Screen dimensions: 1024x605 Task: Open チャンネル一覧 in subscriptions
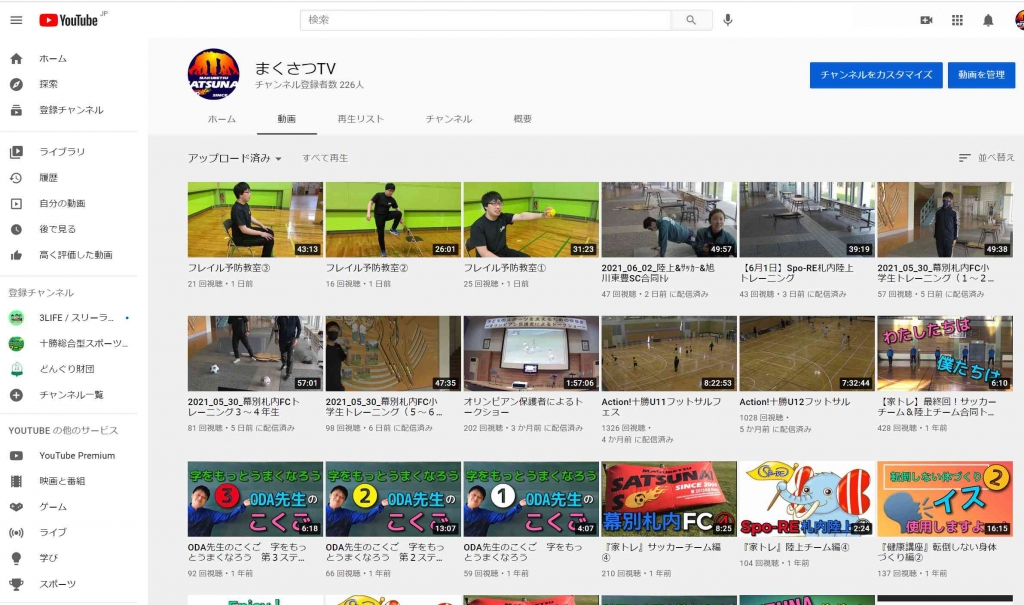pyautogui.click(x=71, y=395)
